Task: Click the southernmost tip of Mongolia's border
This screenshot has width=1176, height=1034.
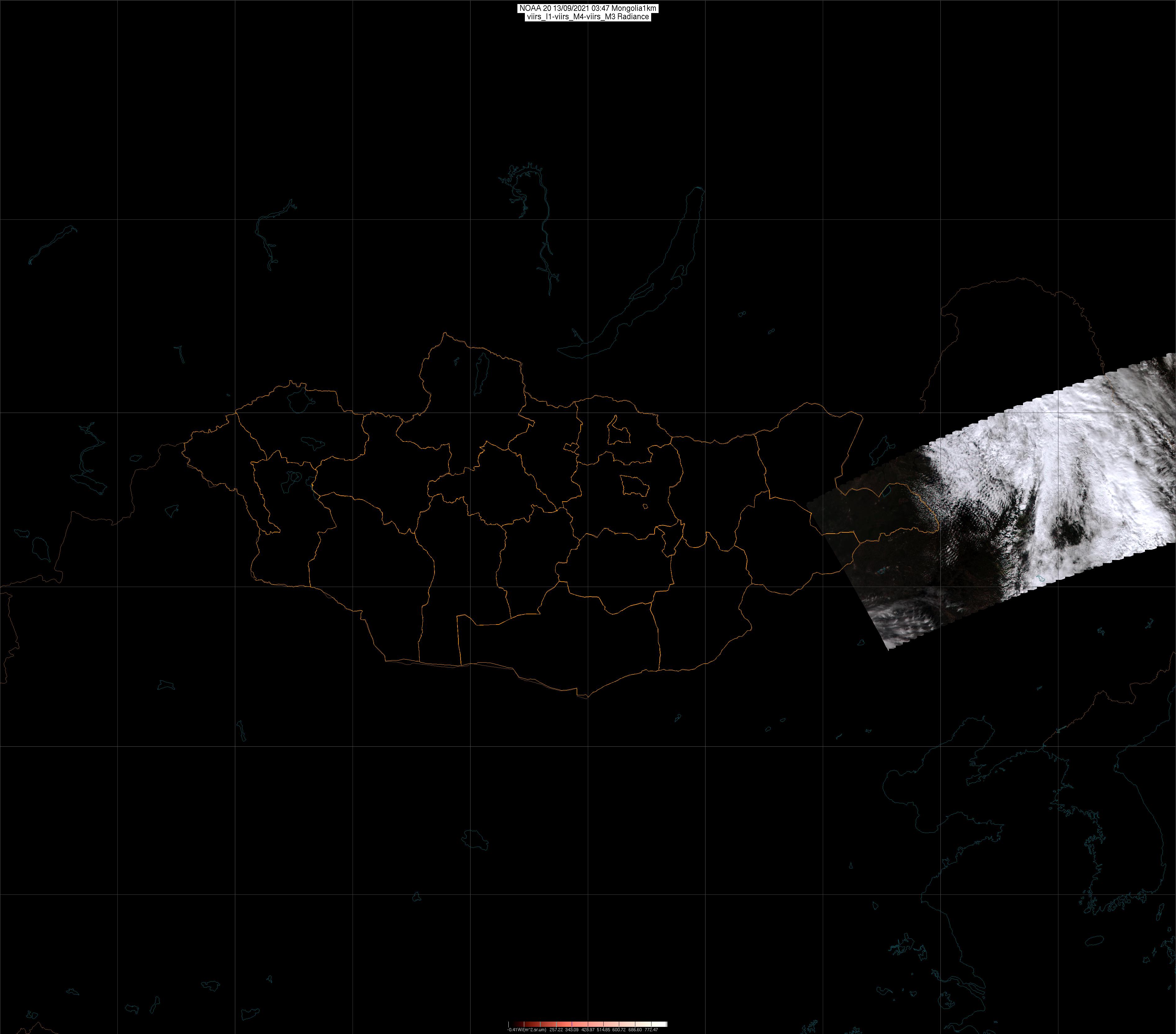Action: (587, 698)
